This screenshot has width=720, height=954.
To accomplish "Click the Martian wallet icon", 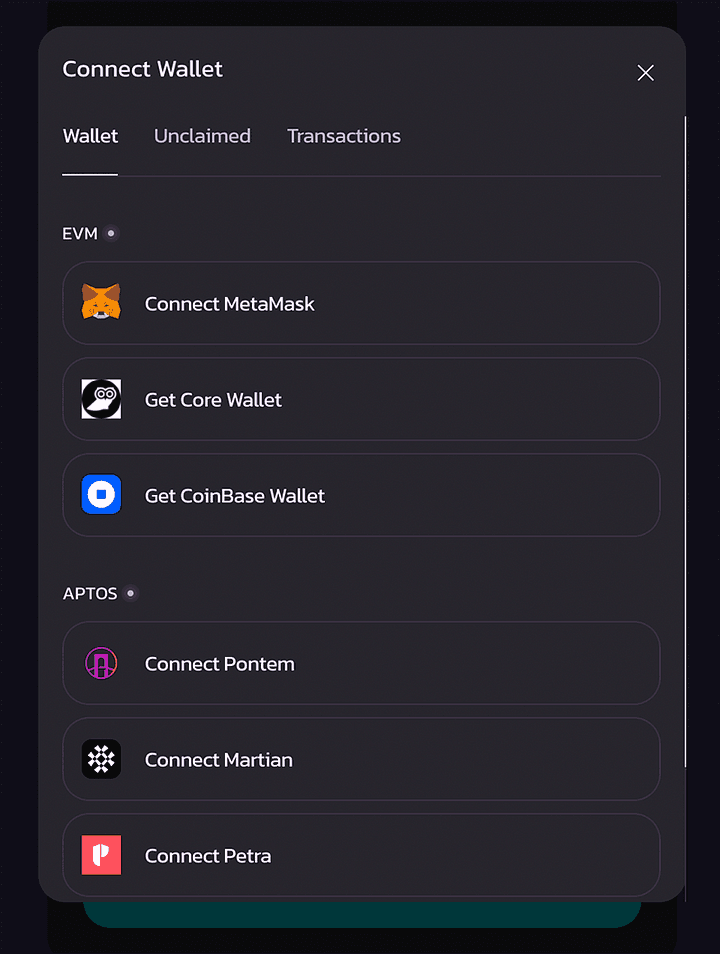I will tap(101, 759).
